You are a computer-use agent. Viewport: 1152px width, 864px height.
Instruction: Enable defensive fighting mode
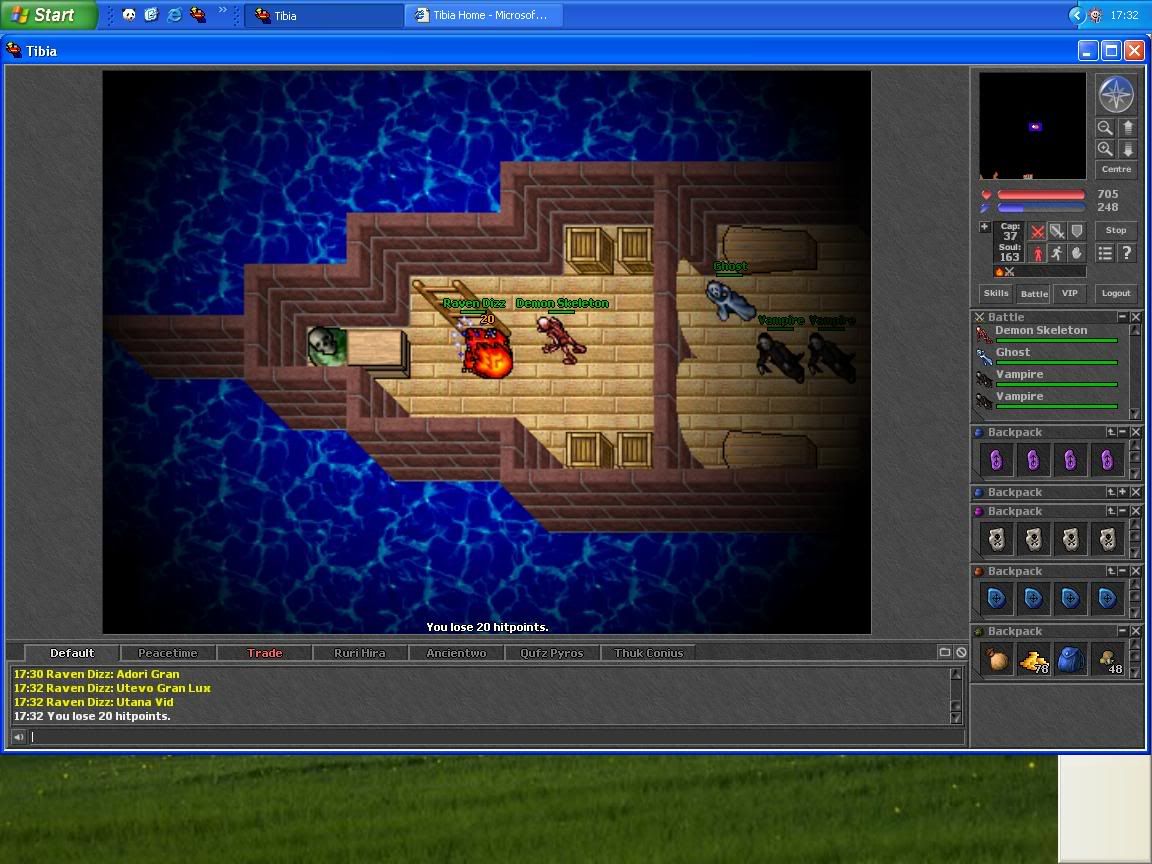pyautogui.click(x=1077, y=231)
